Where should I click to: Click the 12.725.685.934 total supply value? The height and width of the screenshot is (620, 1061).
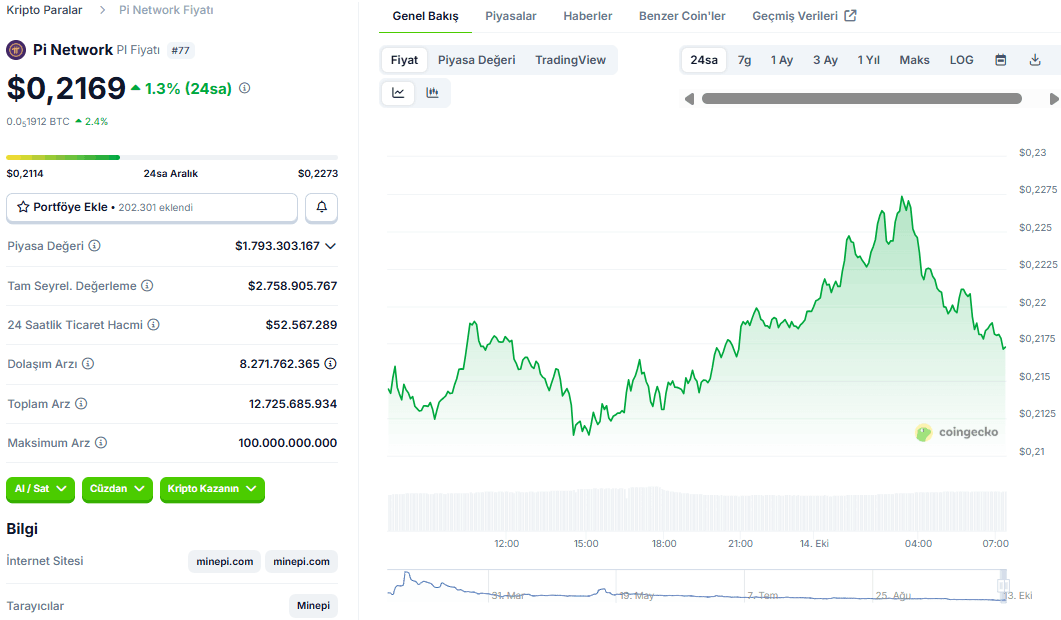293,403
